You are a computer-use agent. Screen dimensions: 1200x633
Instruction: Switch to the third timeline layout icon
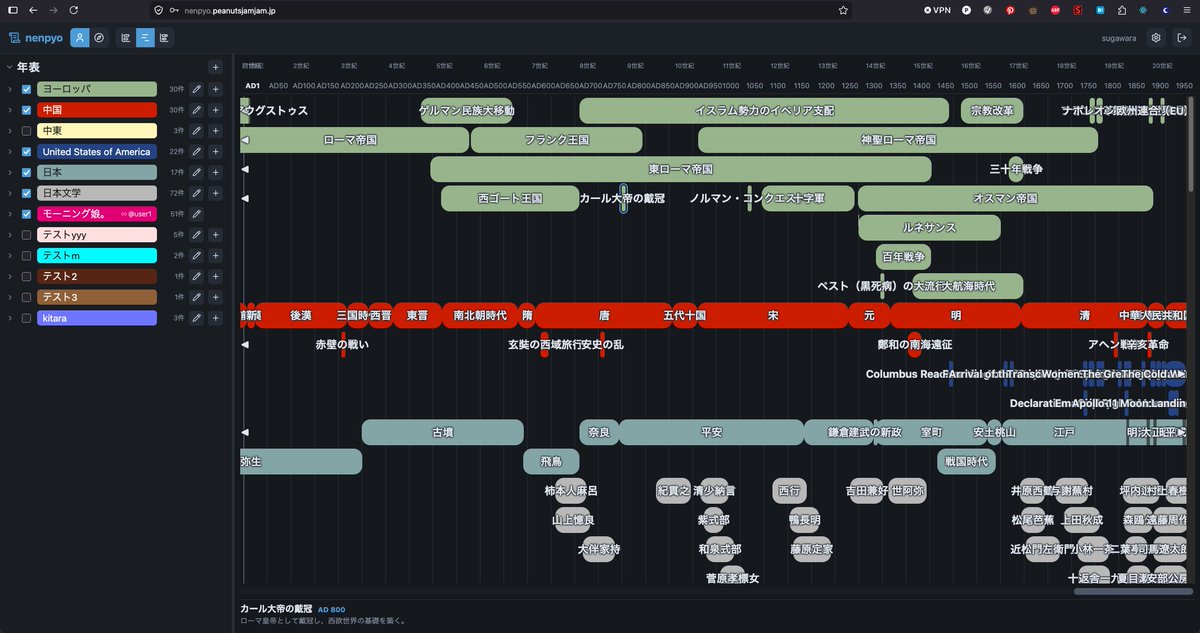(x=164, y=38)
